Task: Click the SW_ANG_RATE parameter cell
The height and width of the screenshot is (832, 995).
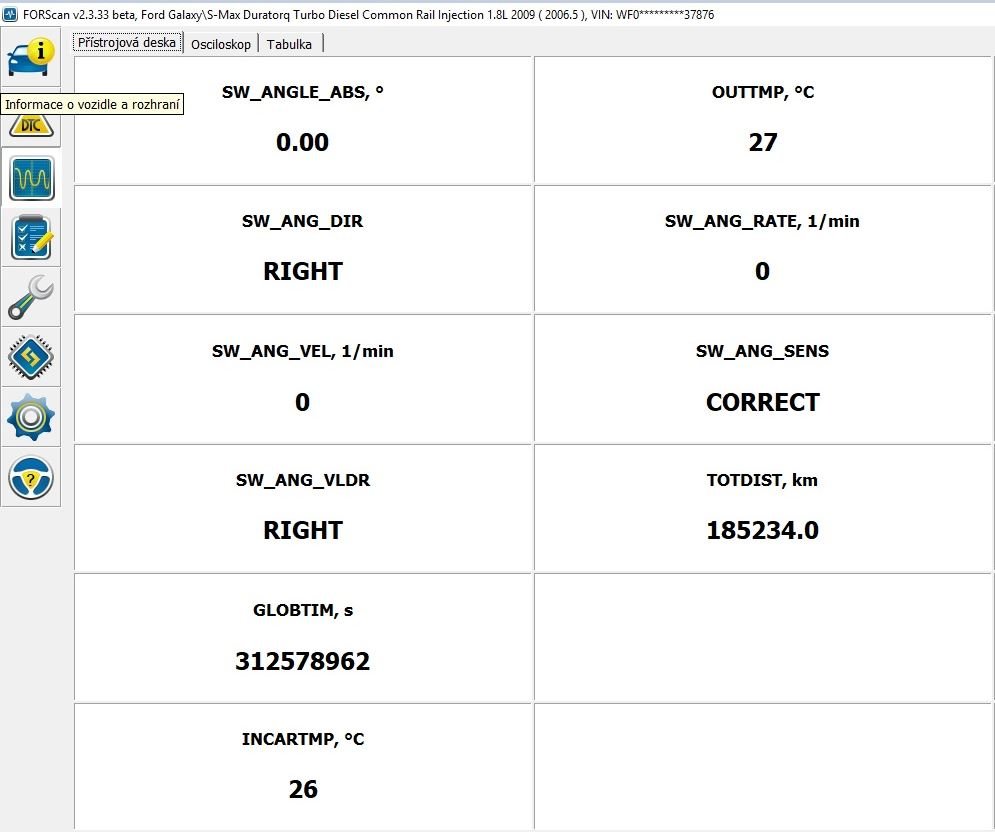Action: pos(762,248)
